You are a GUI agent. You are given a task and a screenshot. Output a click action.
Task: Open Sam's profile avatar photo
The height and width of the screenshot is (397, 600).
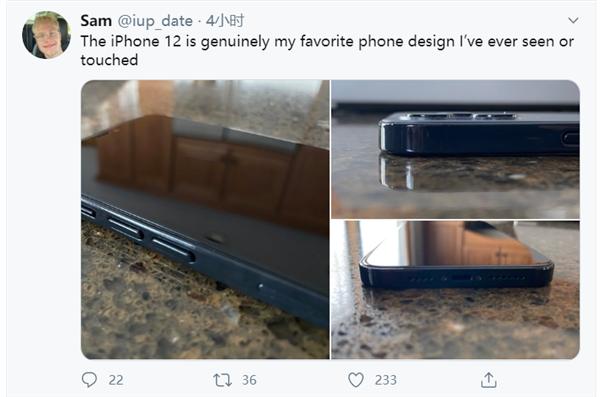47,34
